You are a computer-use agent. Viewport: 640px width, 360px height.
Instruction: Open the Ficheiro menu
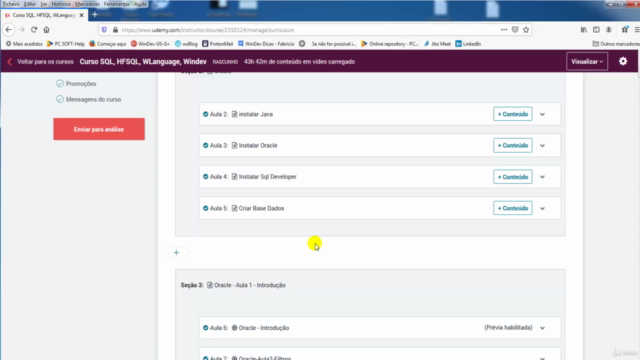[11, 4]
